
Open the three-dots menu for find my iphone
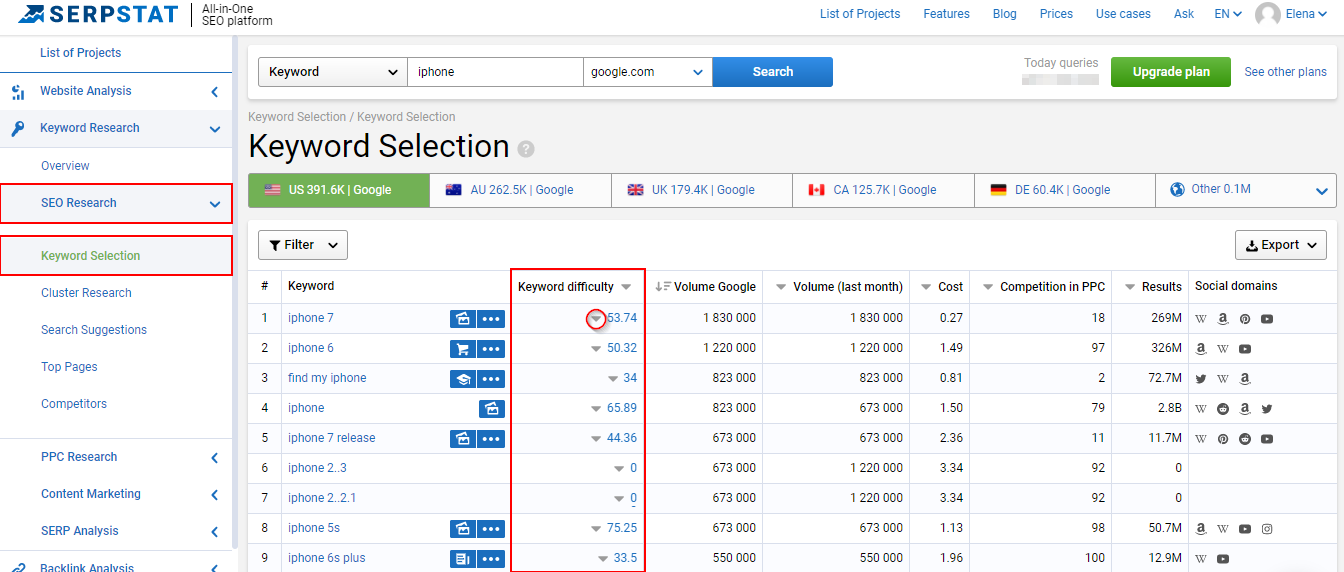point(491,379)
